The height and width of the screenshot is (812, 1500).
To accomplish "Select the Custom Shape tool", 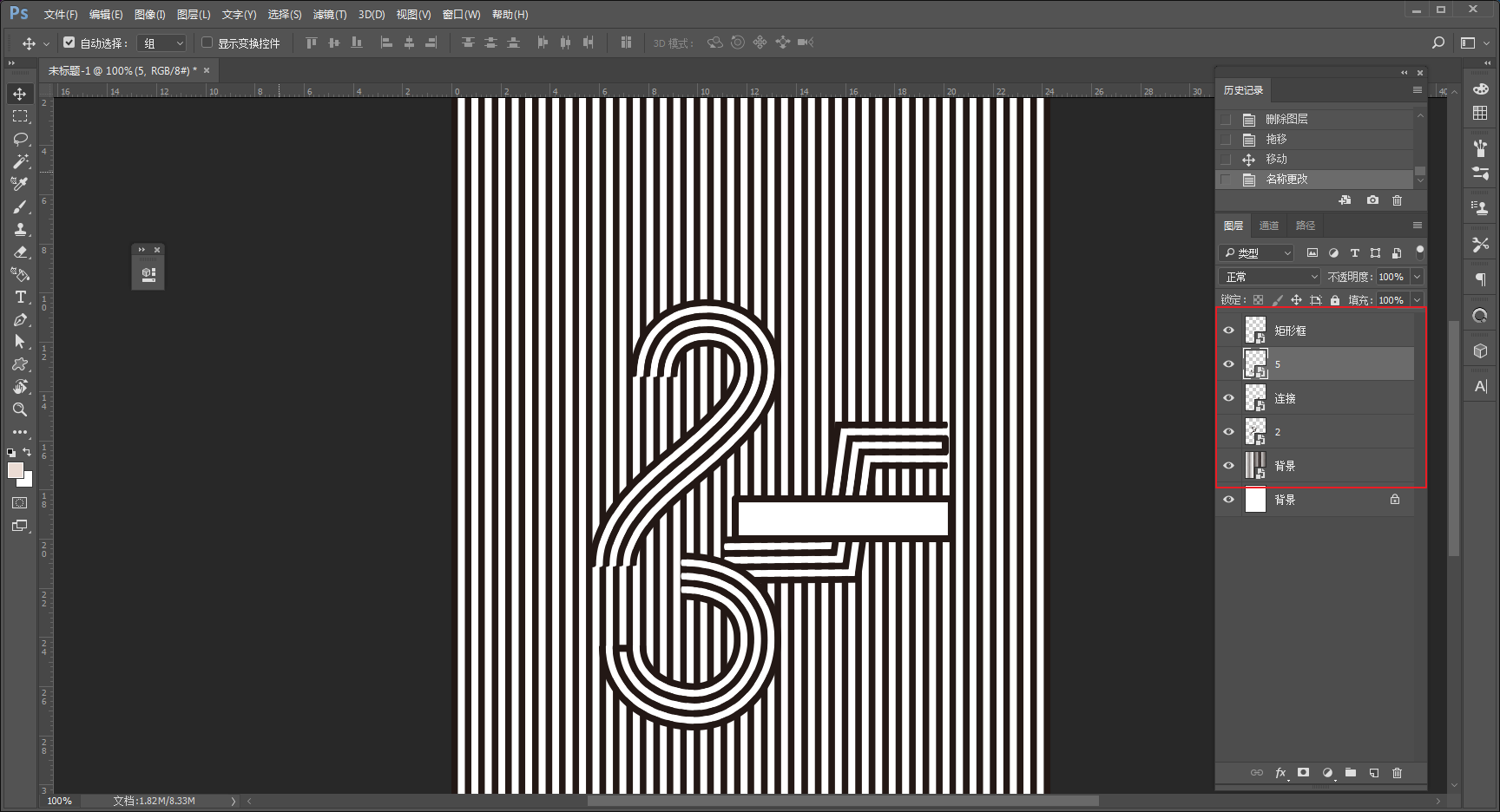I will coord(20,364).
